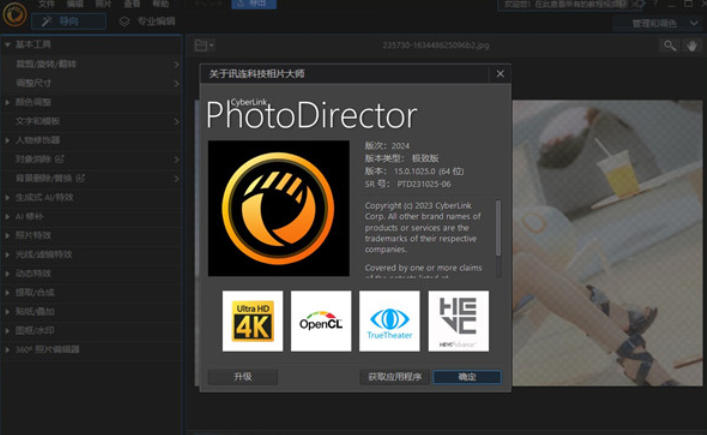Click the photo preview on canvas
Viewport: 707px width, 435px height.
607,243
